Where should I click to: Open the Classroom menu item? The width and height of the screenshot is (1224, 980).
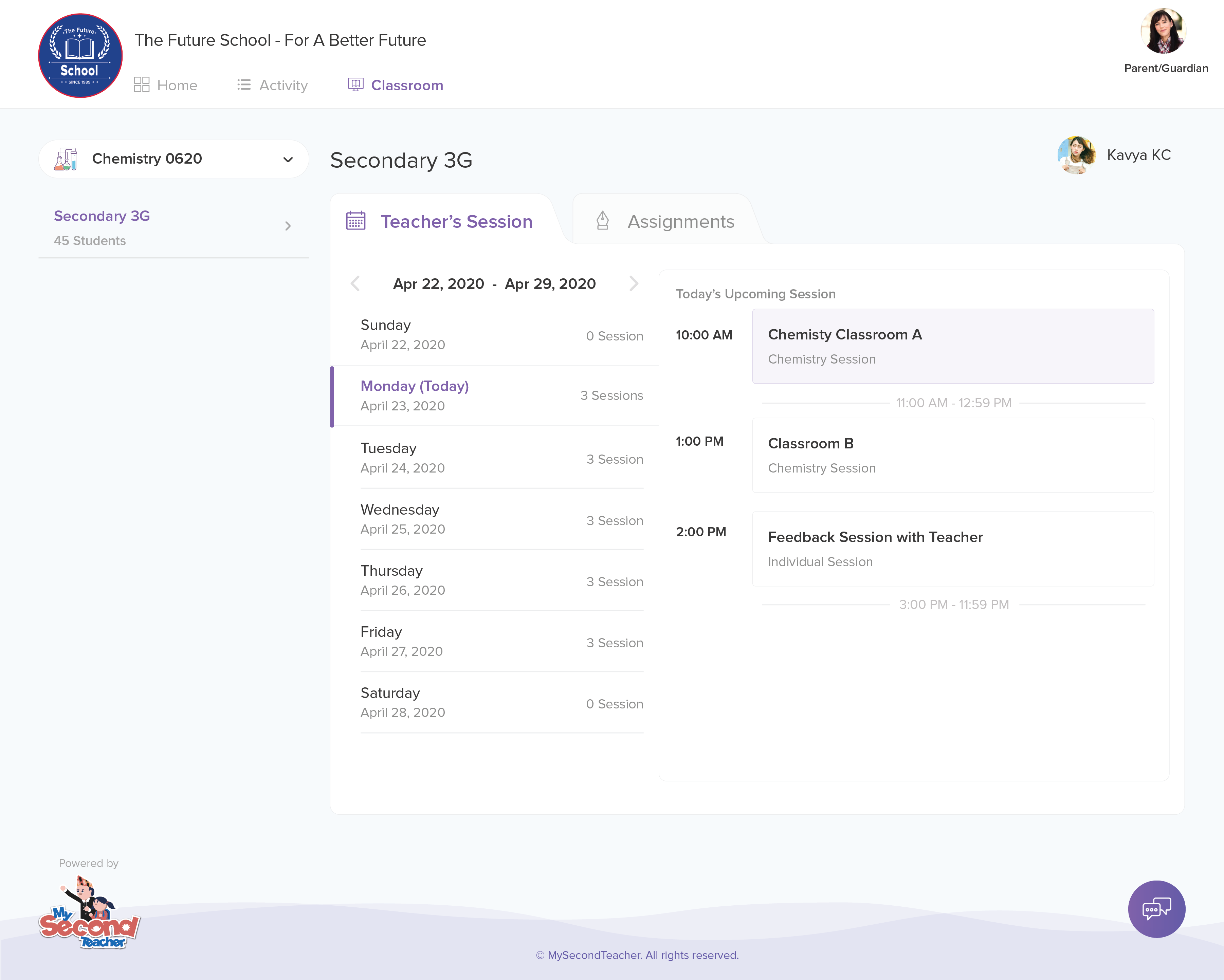396,85
